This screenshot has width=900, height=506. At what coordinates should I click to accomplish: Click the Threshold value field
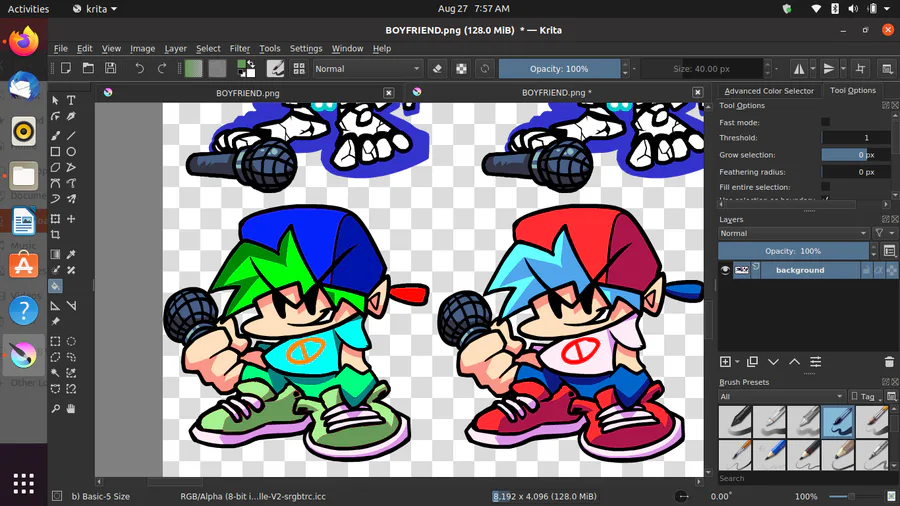click(855, 138)
